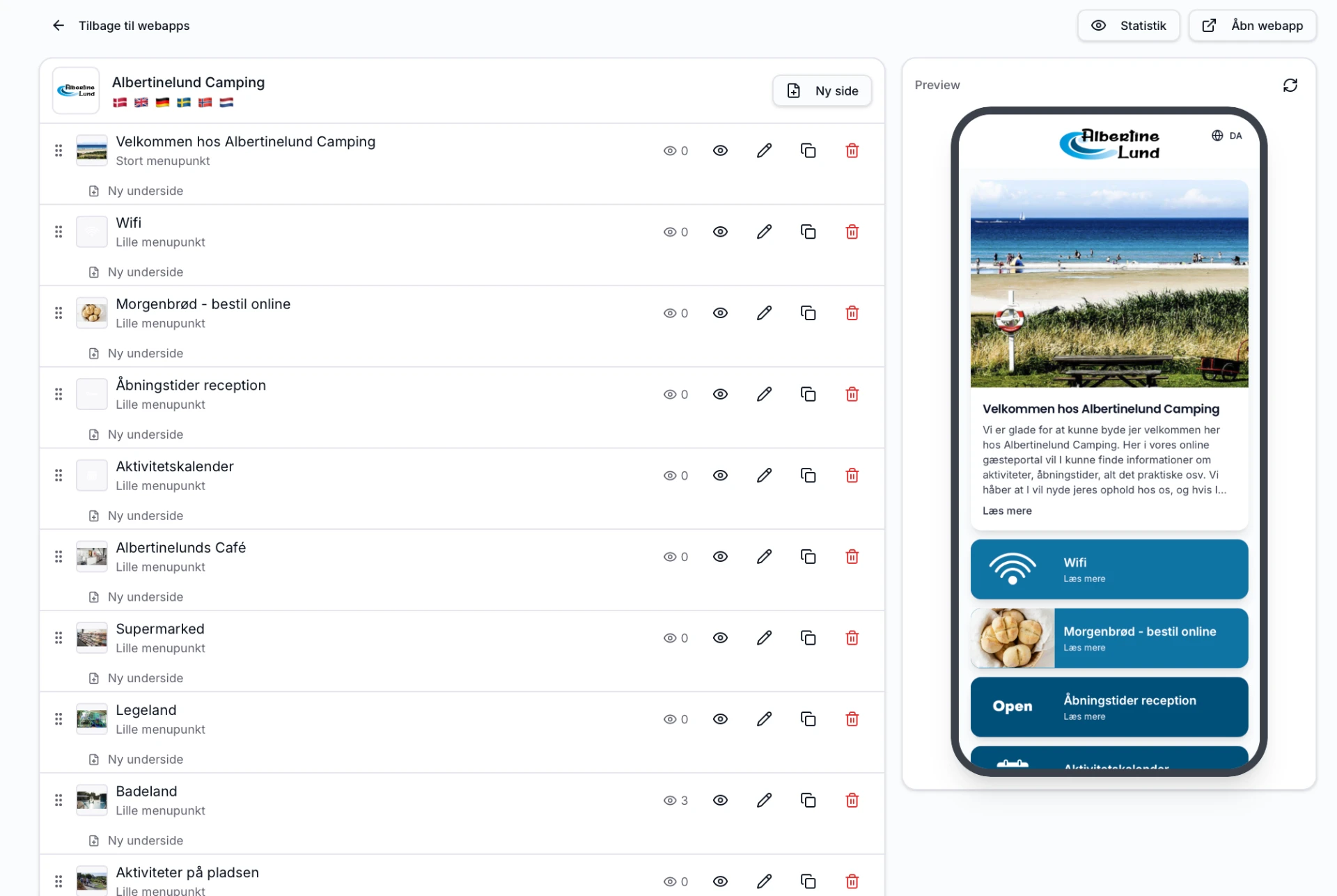Click the Badeland row thumbnail
1337x896 pixels.
[x=92, y=801]
